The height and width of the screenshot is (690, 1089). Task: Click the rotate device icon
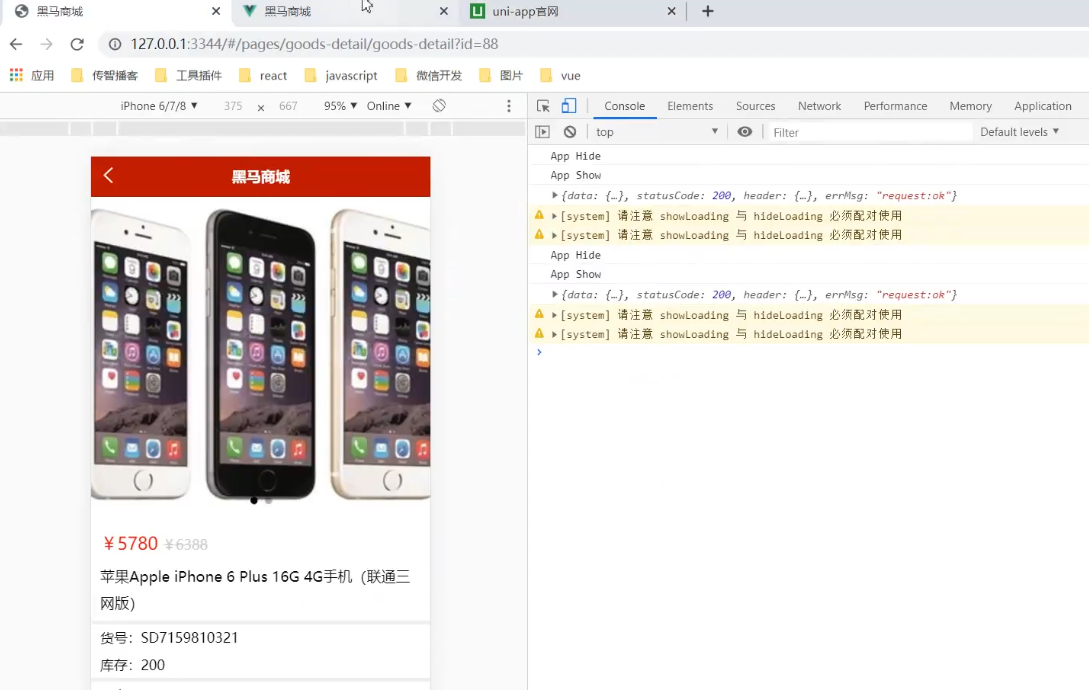point(439,106)
